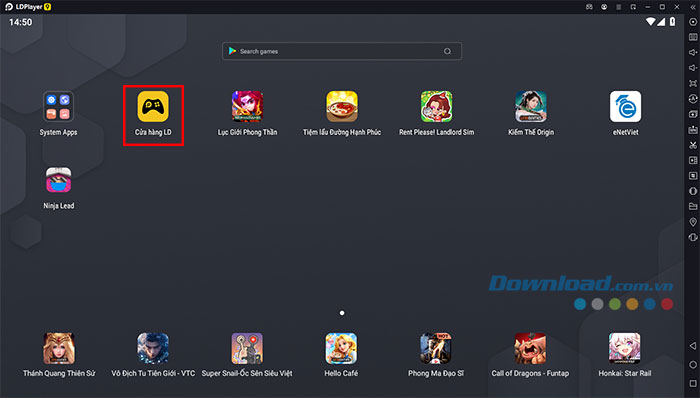This screenshot has width=700, height=398.
Task: Launch the Ninja Lead game
Action: [58, 180]
